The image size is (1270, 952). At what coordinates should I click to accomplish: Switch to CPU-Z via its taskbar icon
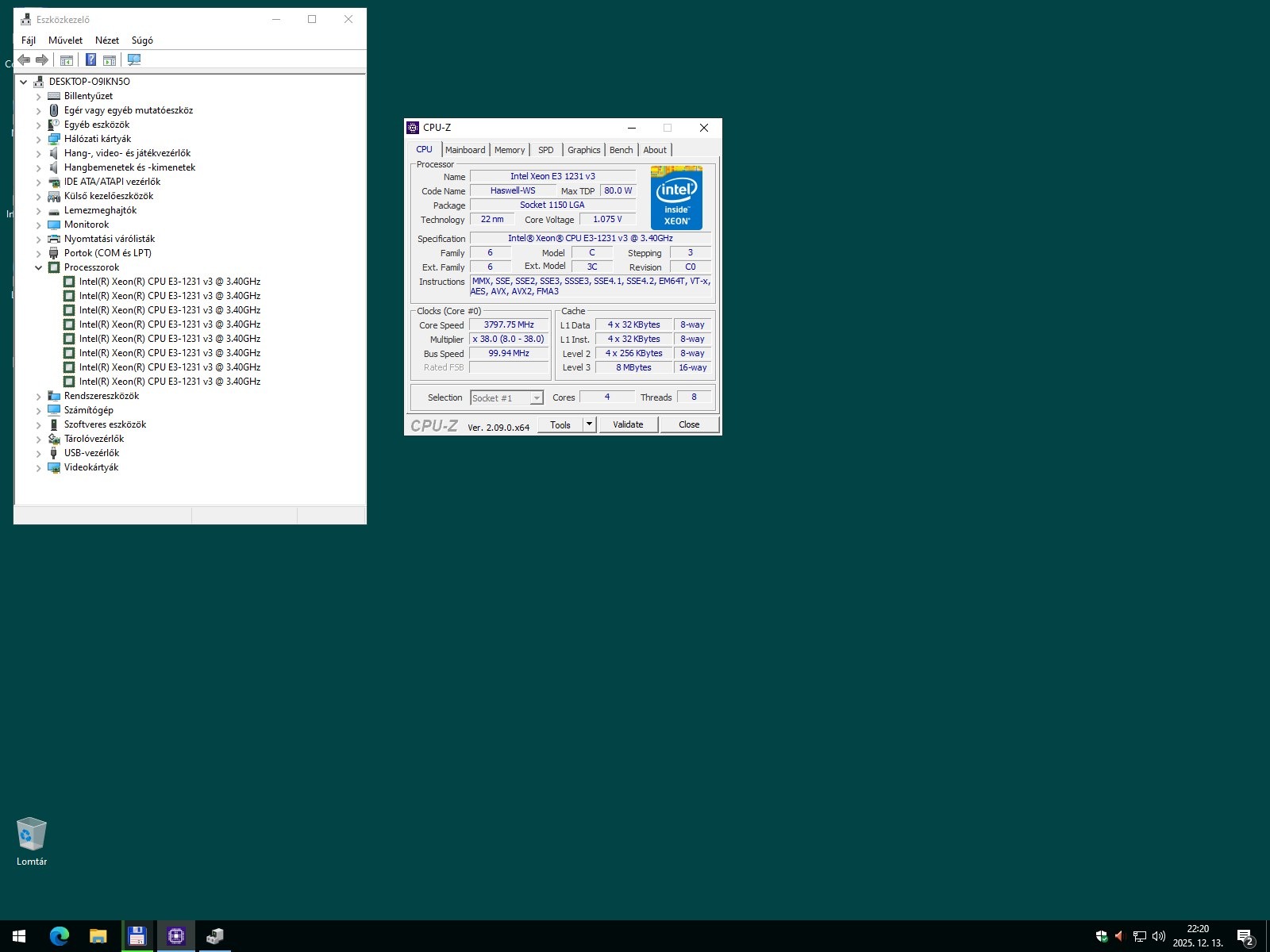175,936
